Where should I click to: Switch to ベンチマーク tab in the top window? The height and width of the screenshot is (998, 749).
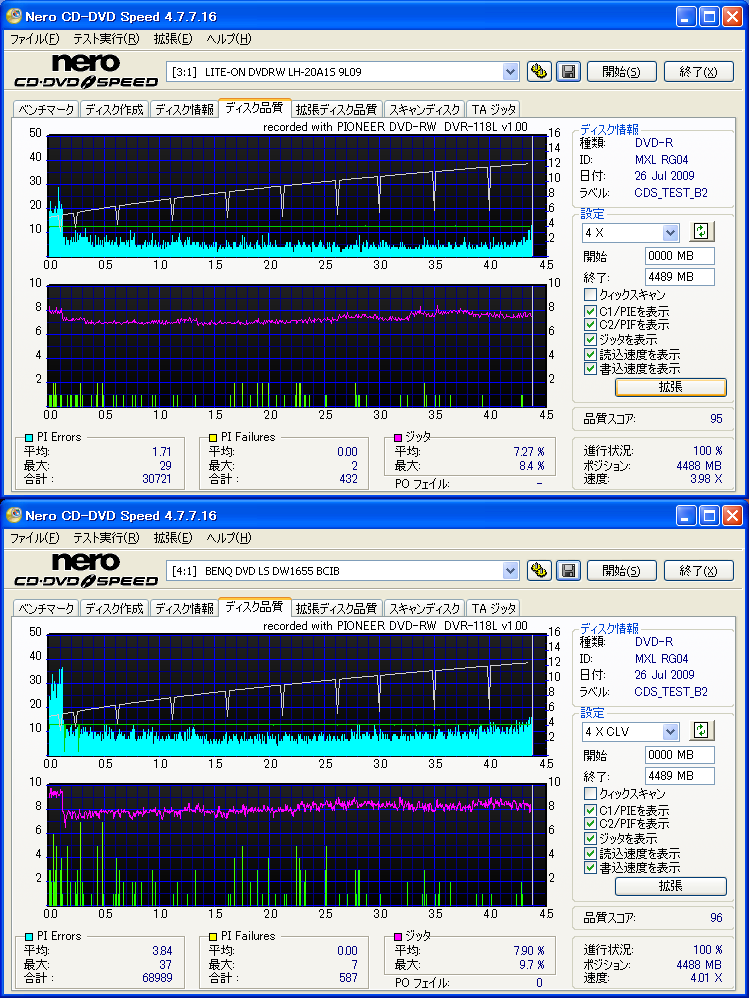46,109
